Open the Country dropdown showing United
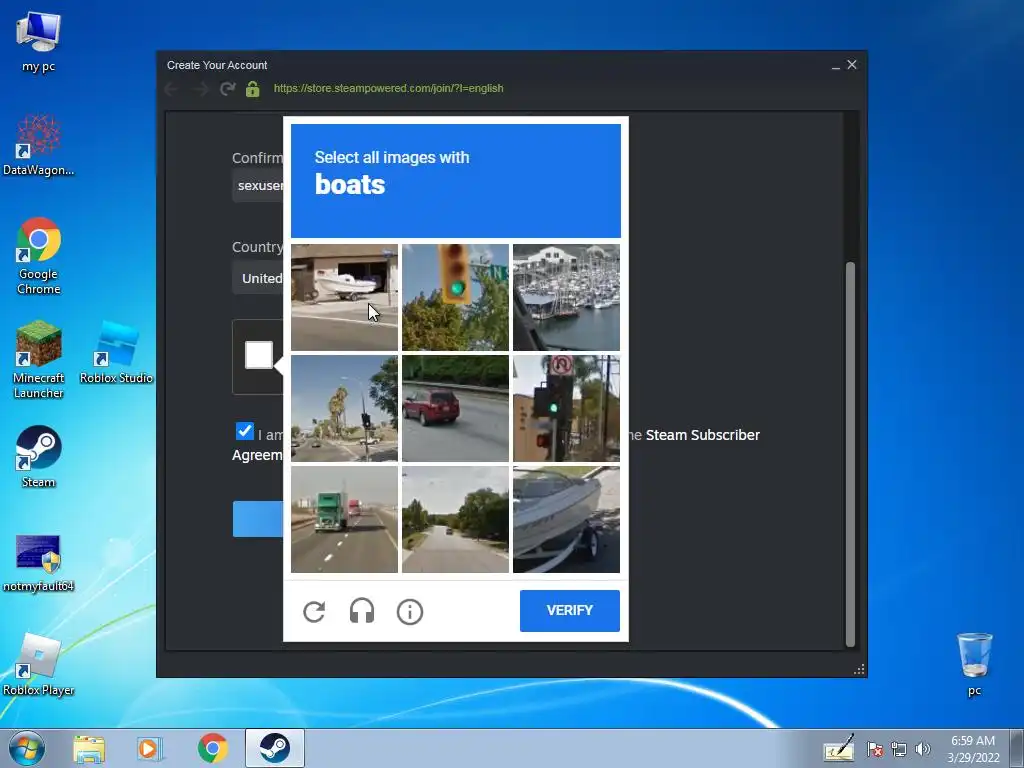Image resolution: width=1024 pixels, height=768 pixels. [x=258, y=278]
